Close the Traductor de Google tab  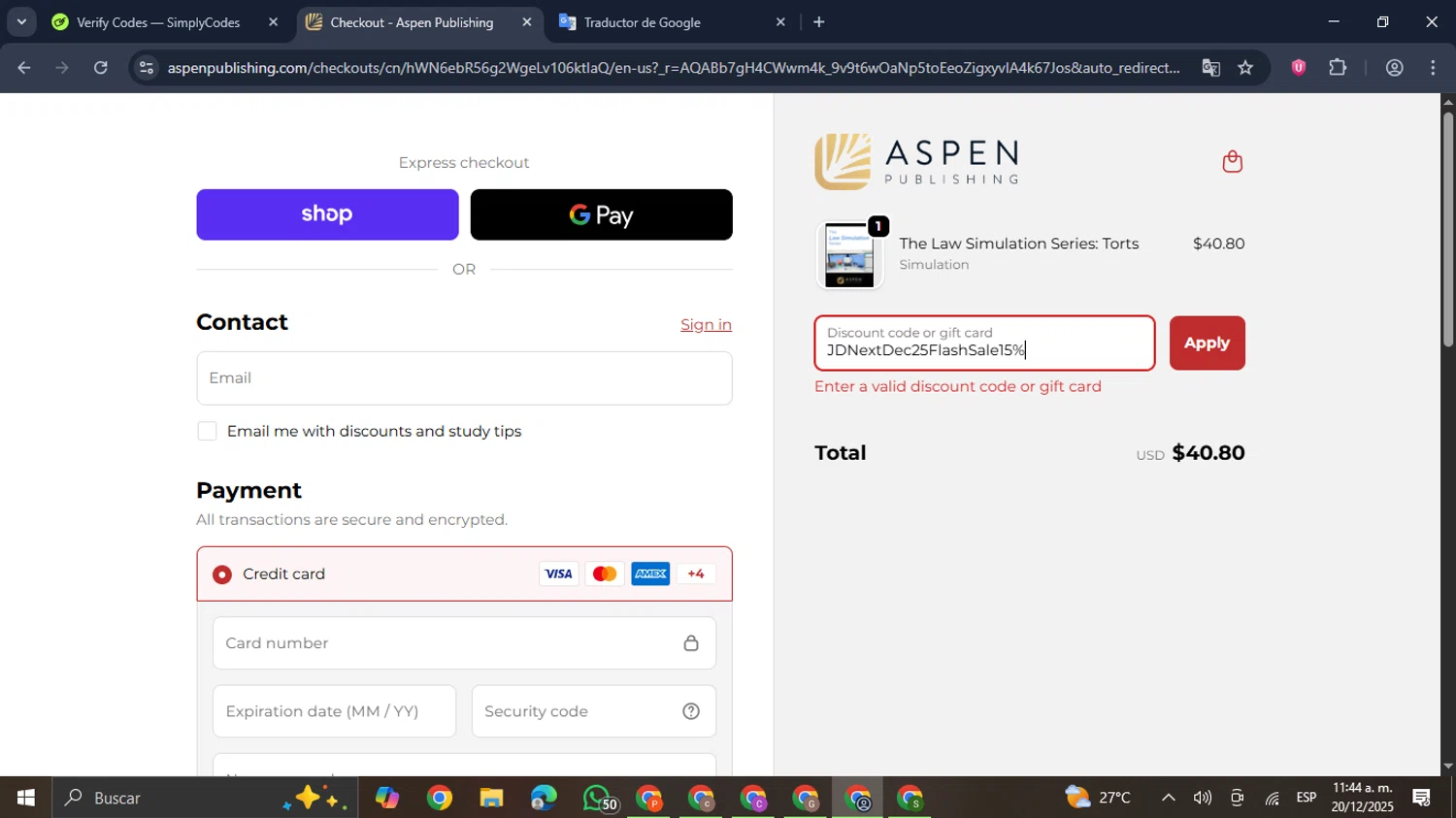point(780,22)
